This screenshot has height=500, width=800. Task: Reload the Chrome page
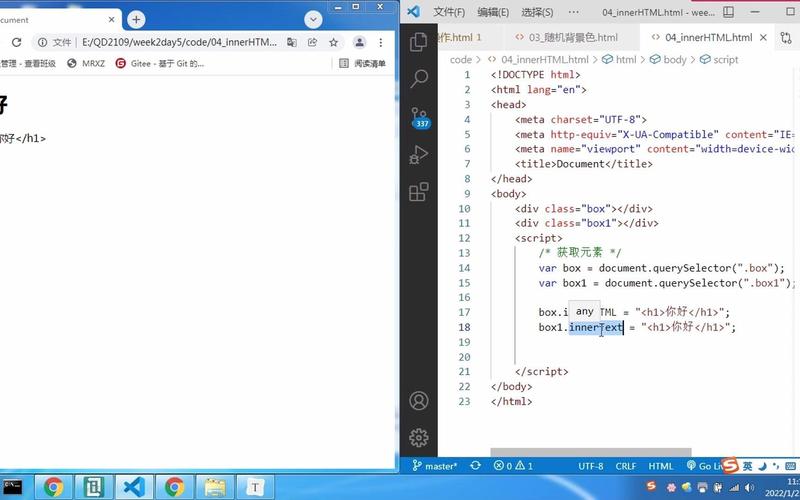(x=16, y=42)
